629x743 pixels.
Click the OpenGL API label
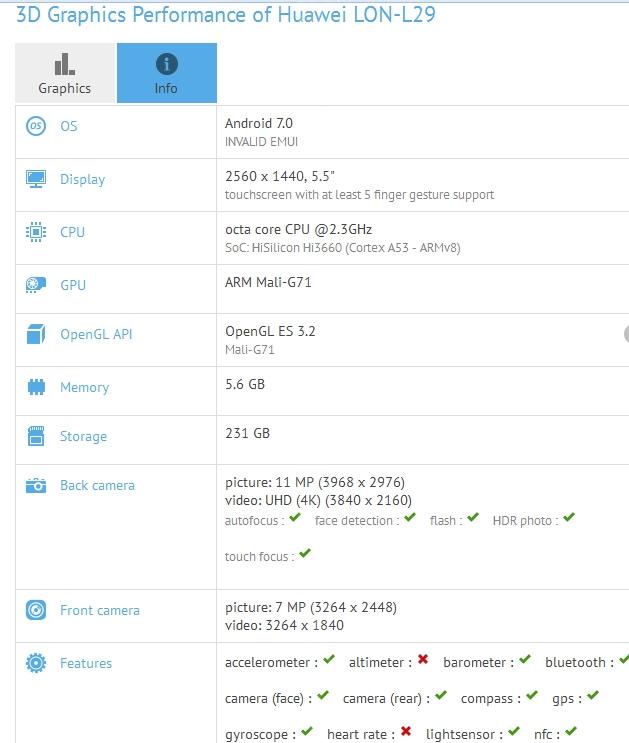click(96, 334)
